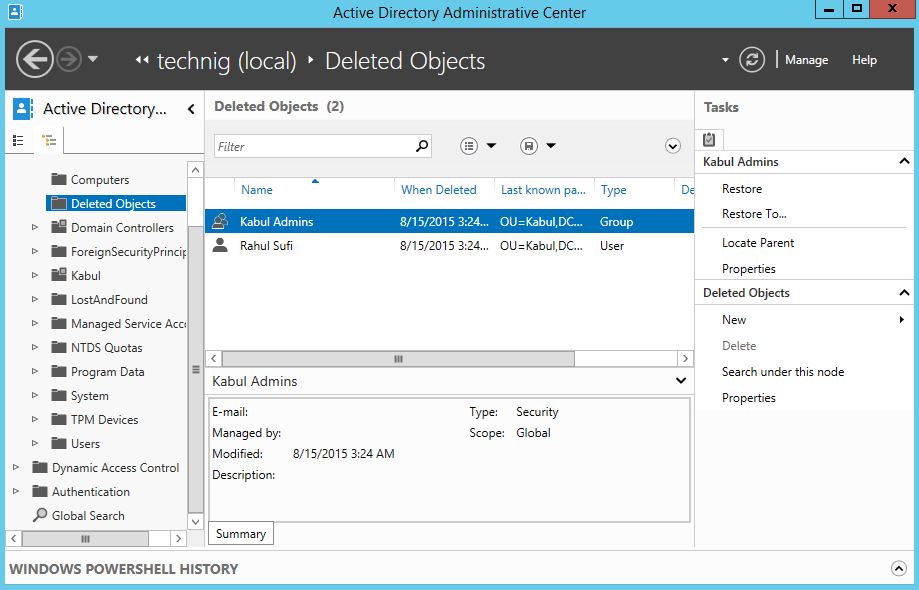
Task: Click the Active Directory app header icon
Action: click(23, 108)
